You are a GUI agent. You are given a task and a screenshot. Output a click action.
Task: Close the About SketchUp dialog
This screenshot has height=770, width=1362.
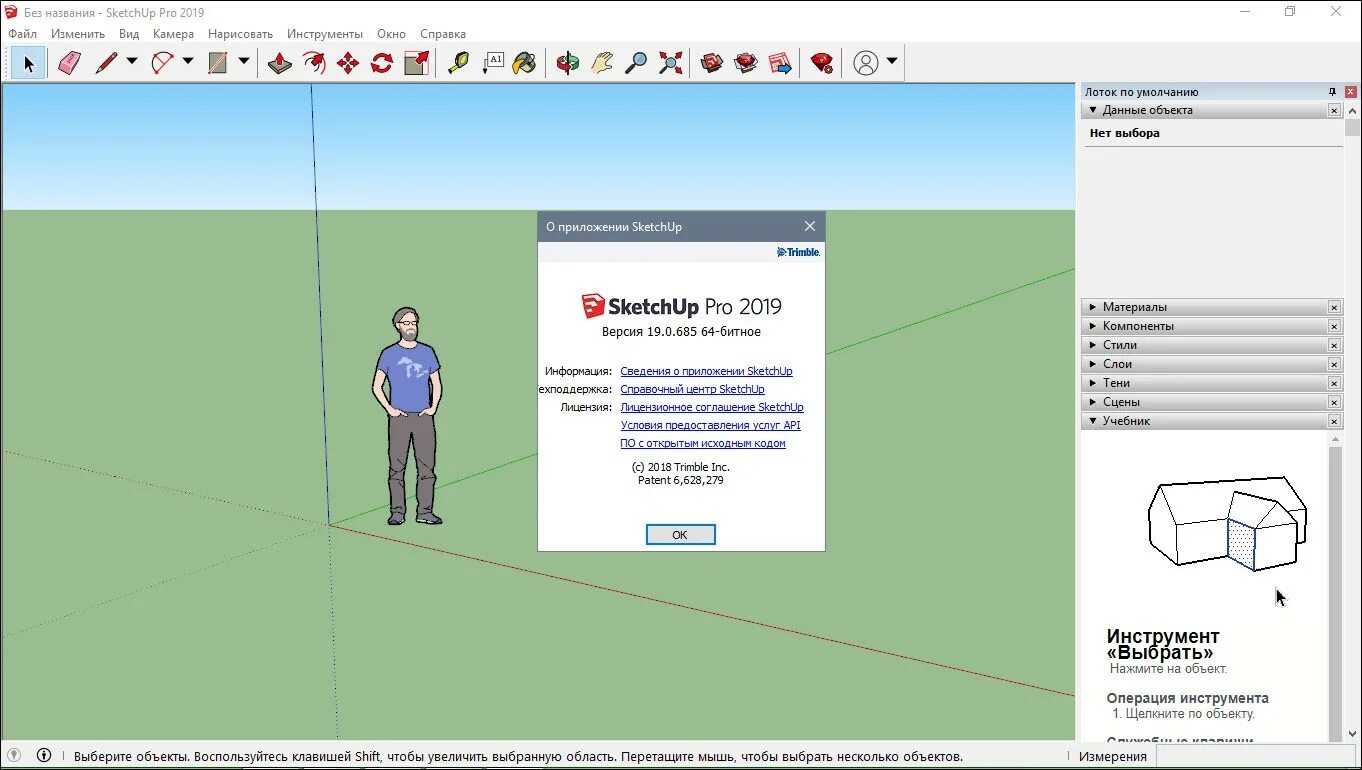(x=810, y=227)
